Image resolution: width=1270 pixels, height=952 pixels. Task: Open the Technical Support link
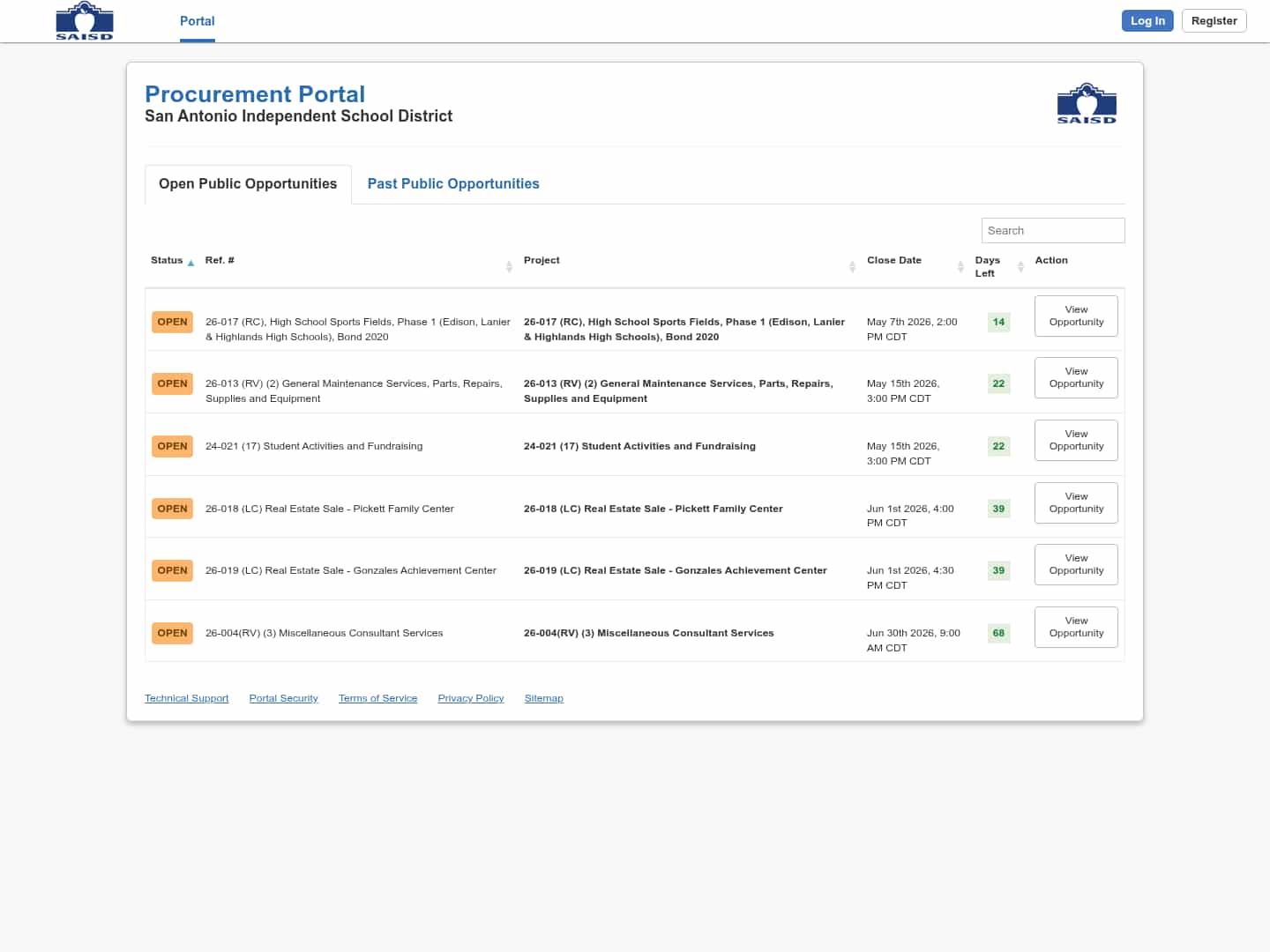(x=186, y=698)
